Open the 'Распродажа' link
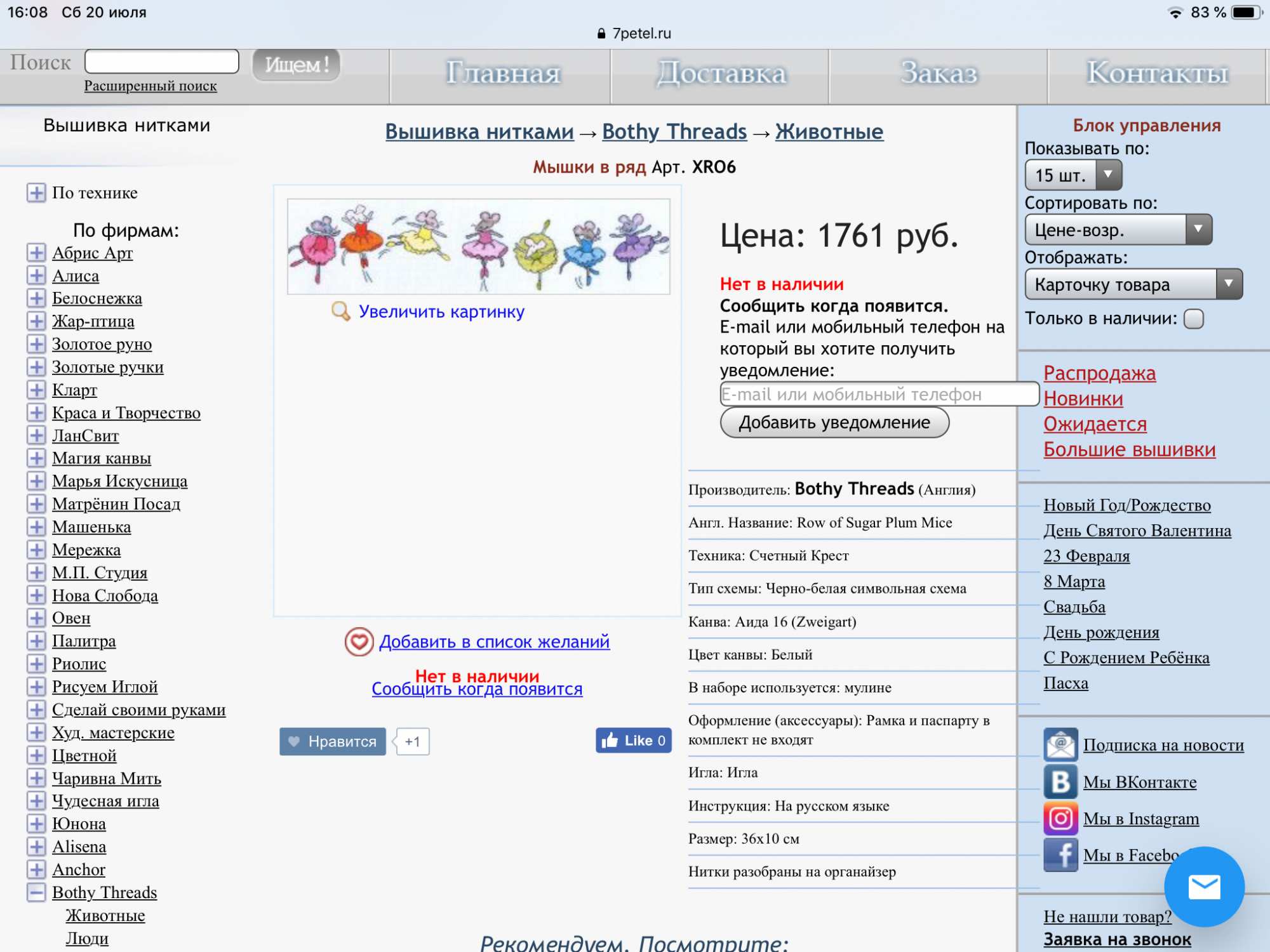 (1099, 373)
